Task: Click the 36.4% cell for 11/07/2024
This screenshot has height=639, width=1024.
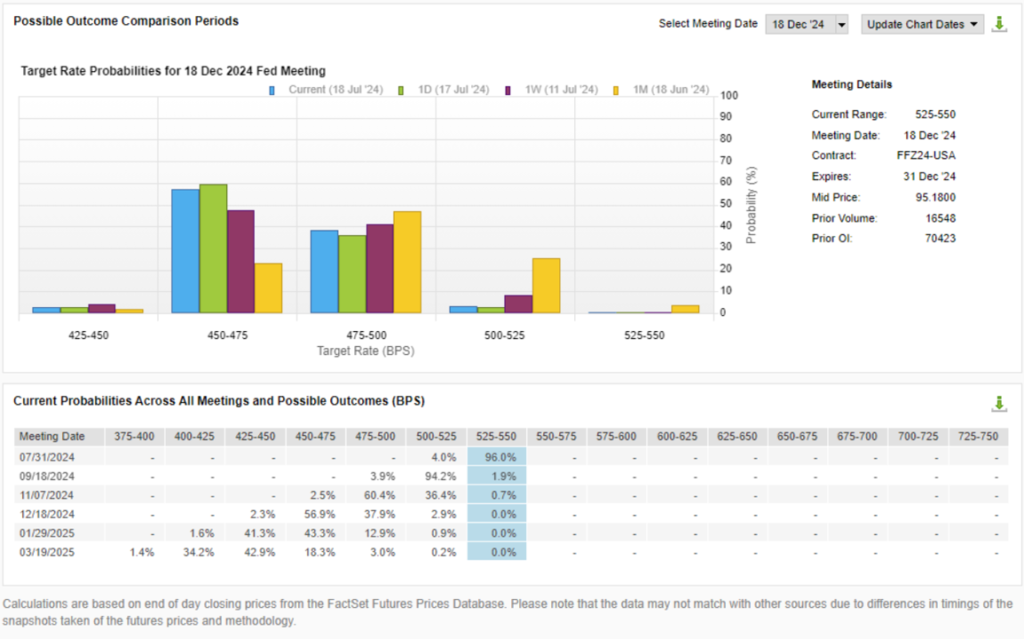Action: [x=436, y=495]
